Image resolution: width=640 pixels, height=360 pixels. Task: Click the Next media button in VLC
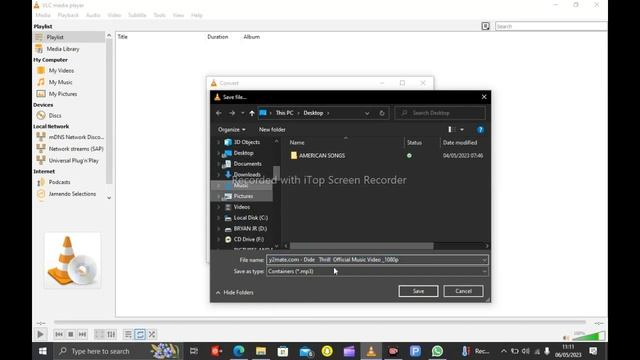(x=82, y=334)
